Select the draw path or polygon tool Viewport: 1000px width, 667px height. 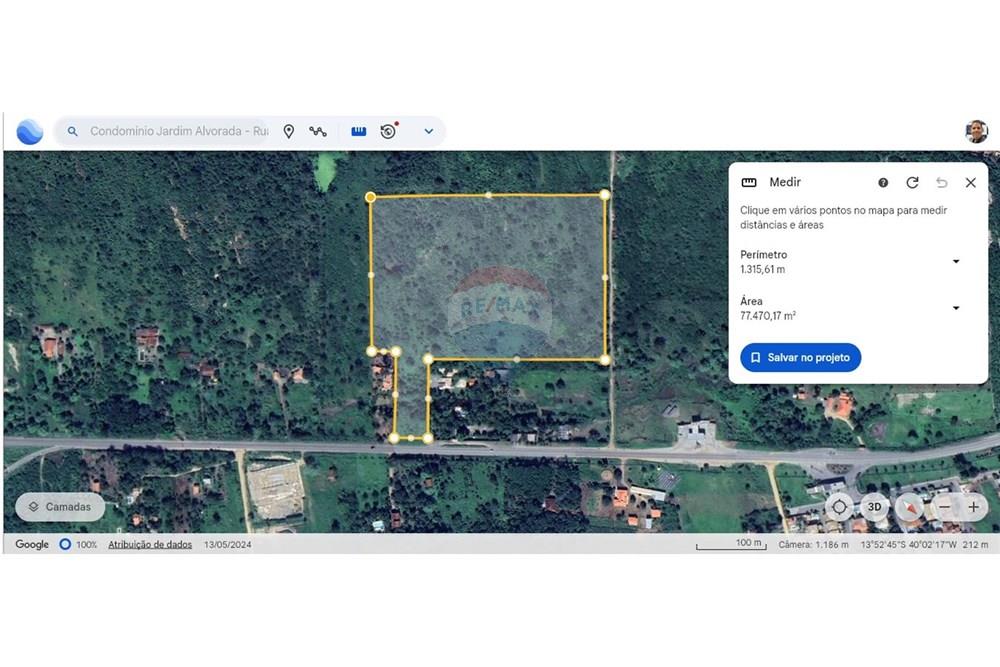[x=318, y=131]
